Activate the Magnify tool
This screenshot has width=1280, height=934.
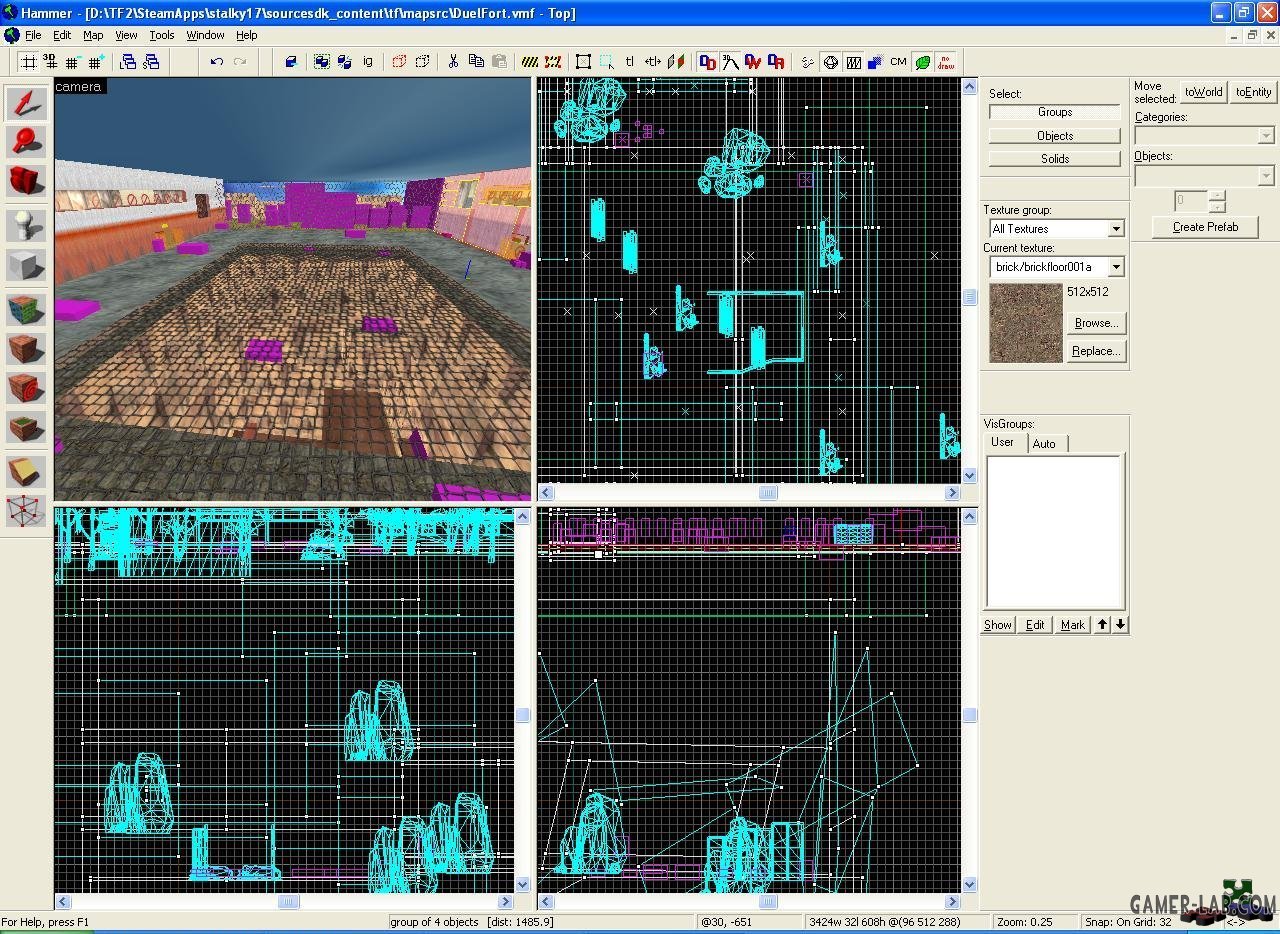[26, 141]
